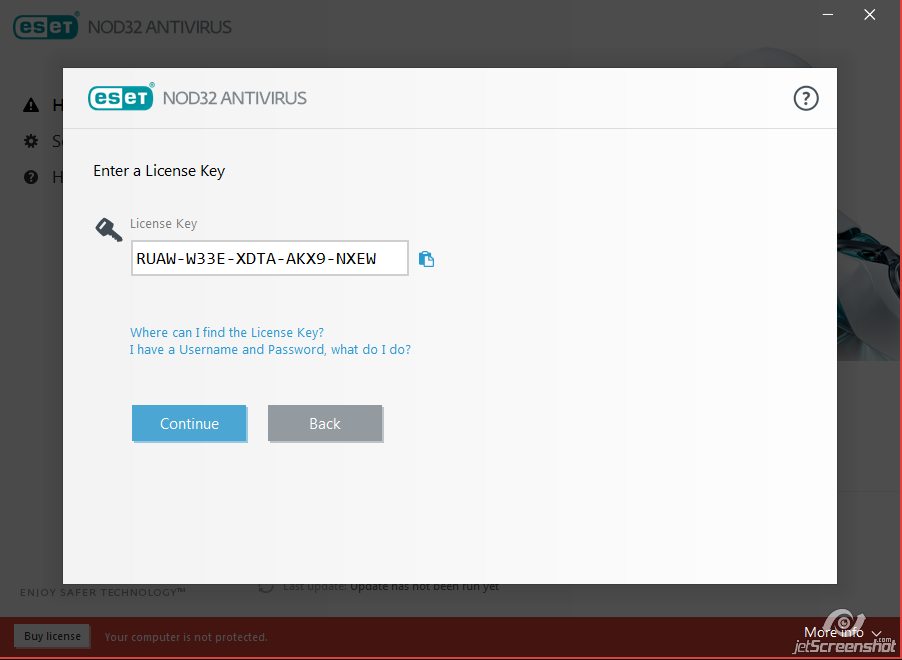Open 'Where can I find the License Key?' link
The height and width of the screenshot is (660, 902).
pyautogui.click(x=227, y=332)
